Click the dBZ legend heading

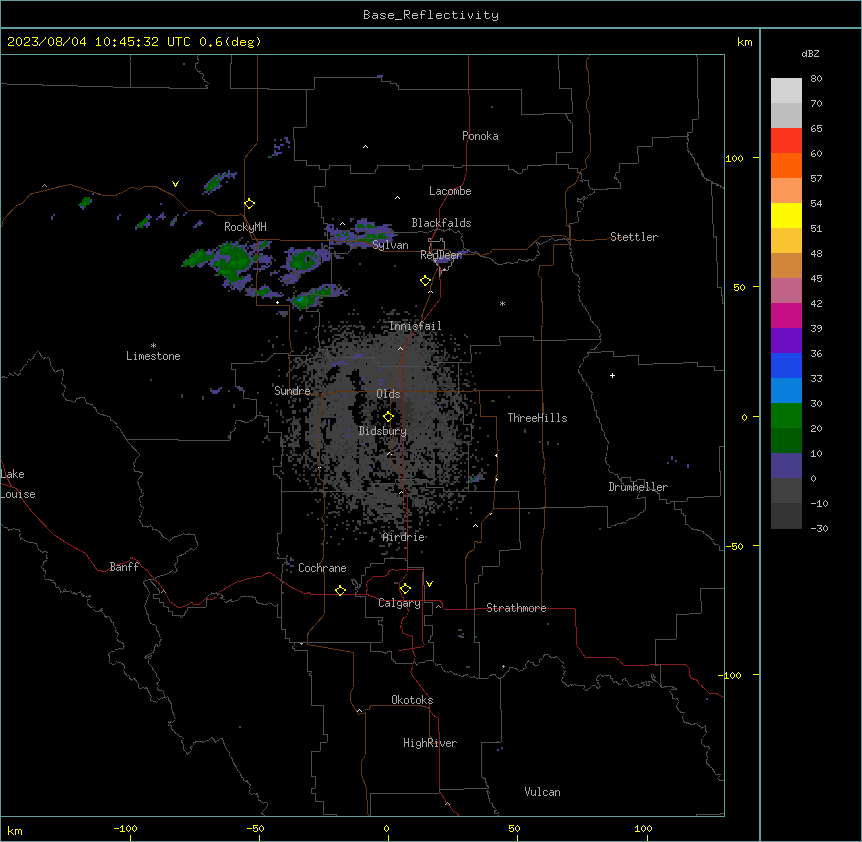[x=810, y=53]
